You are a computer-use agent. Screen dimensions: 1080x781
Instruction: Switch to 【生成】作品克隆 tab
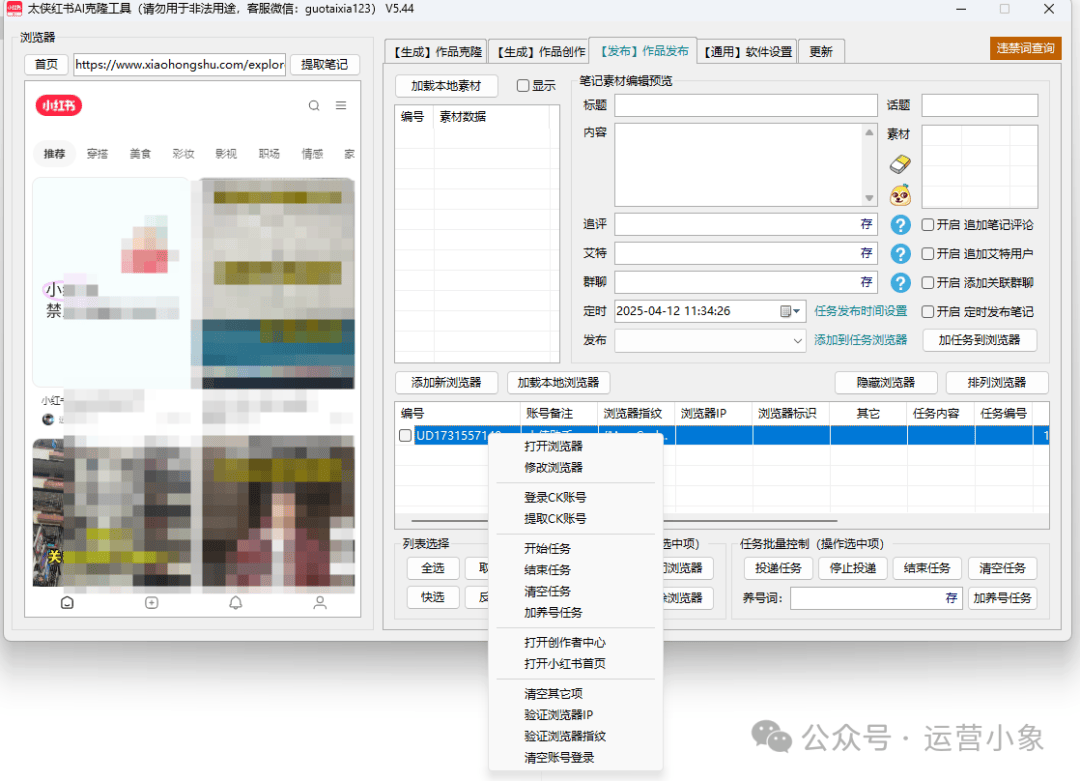point(436,52)
